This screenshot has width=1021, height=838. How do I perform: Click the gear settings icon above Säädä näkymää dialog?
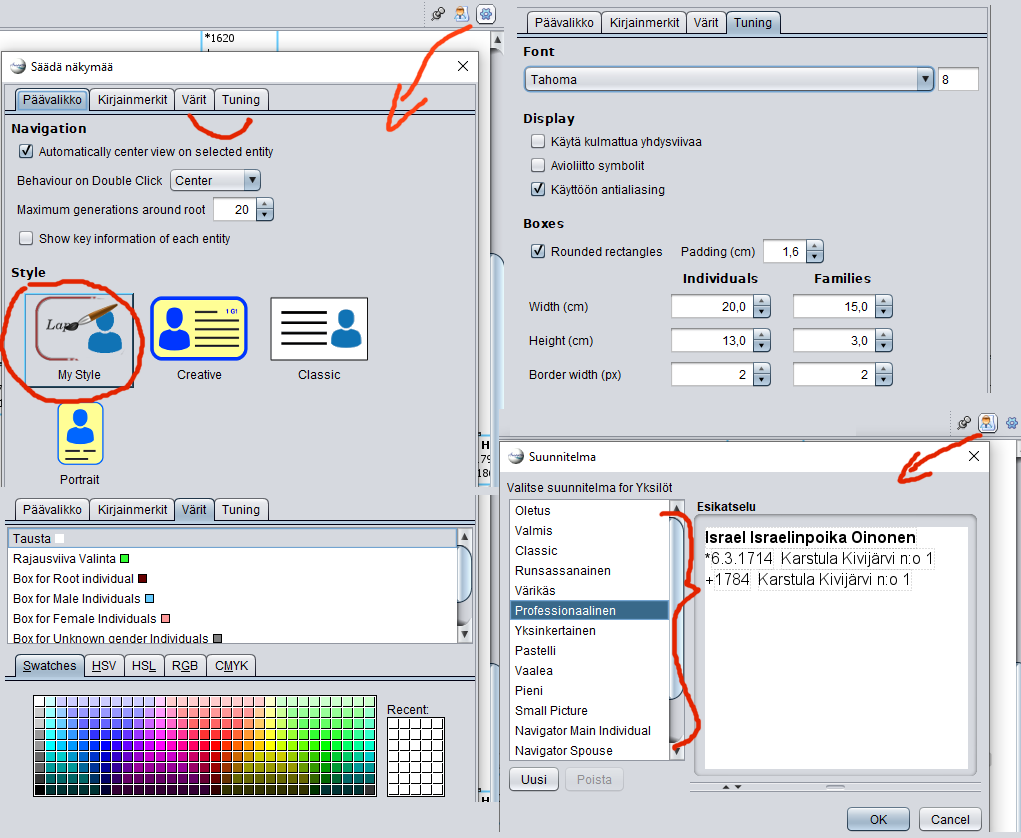pos(486,14)
